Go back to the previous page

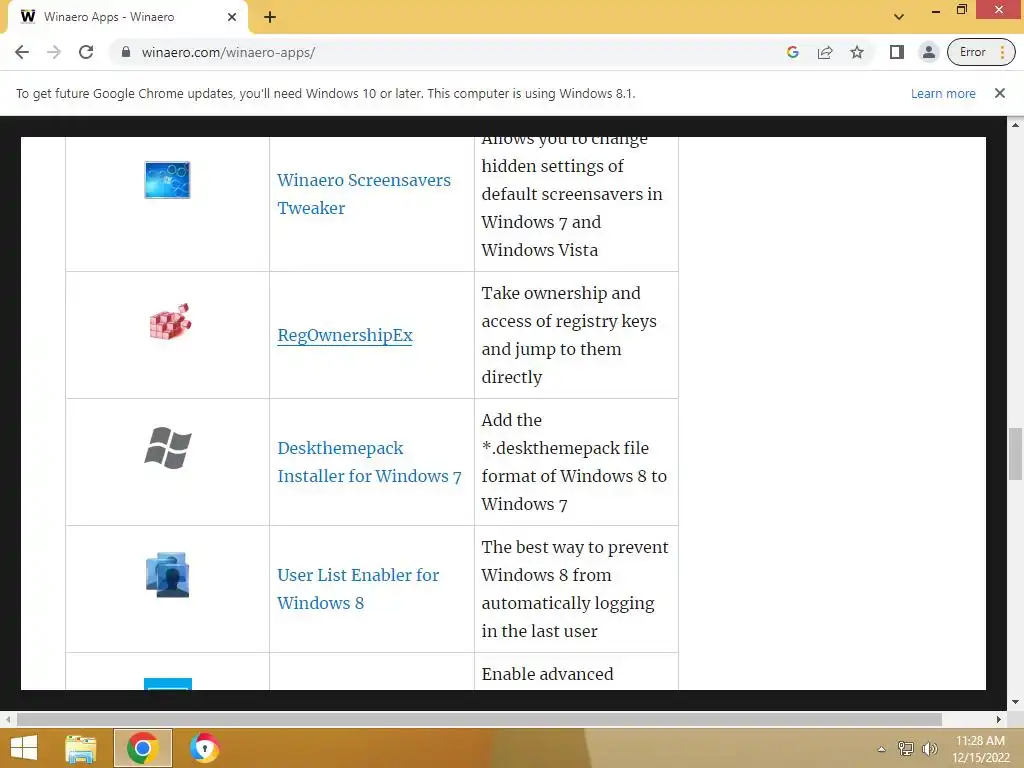click(22, 52)
